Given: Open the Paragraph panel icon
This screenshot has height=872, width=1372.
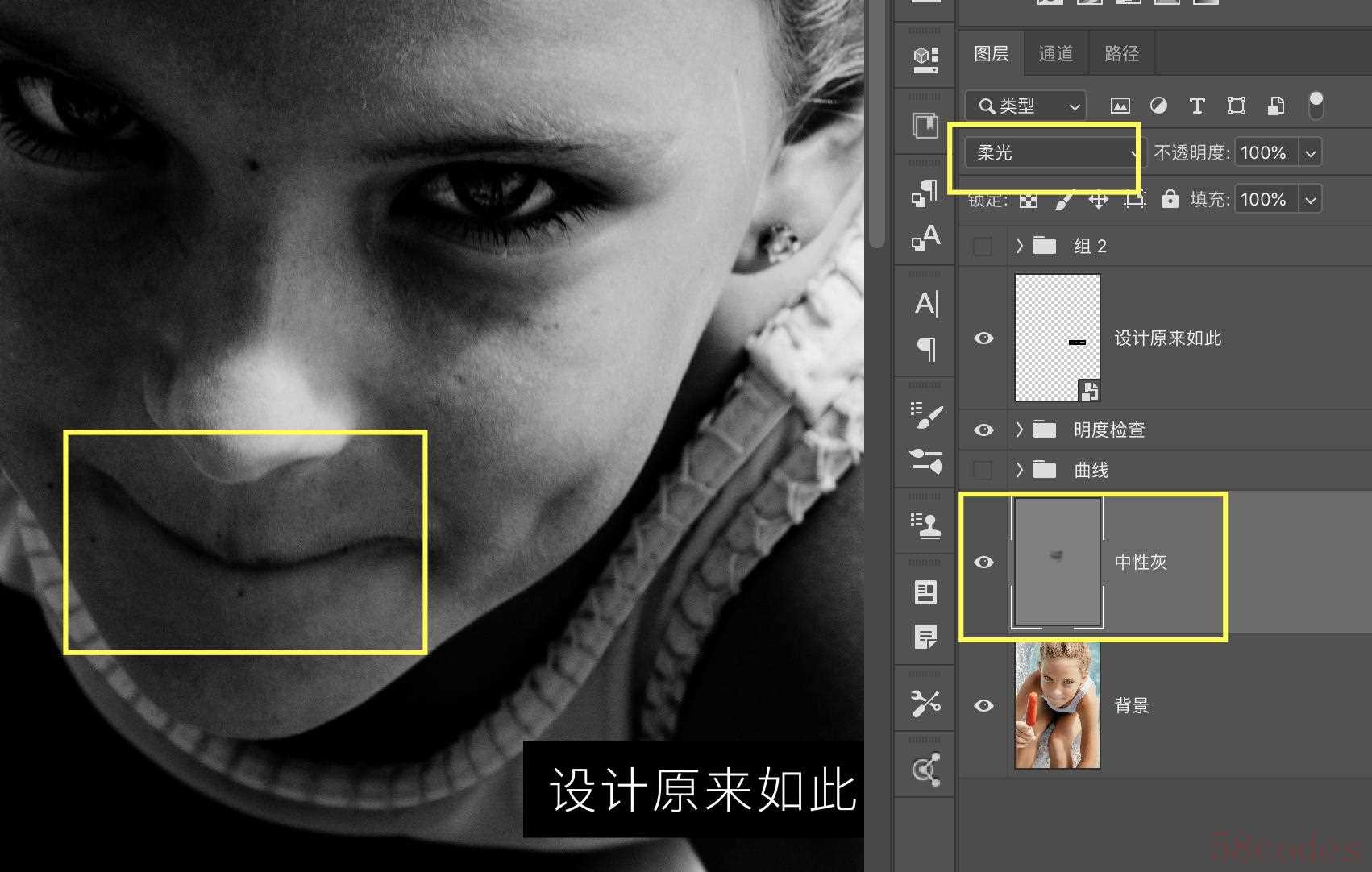Looking at the screenshot, I should 925,349.
